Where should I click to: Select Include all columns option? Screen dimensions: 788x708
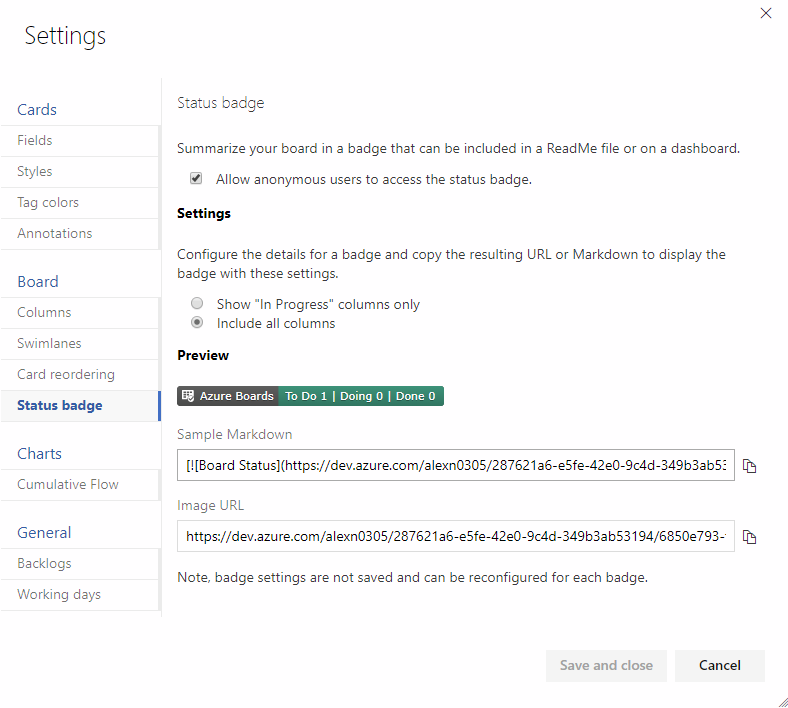click(x=197, y=323)
